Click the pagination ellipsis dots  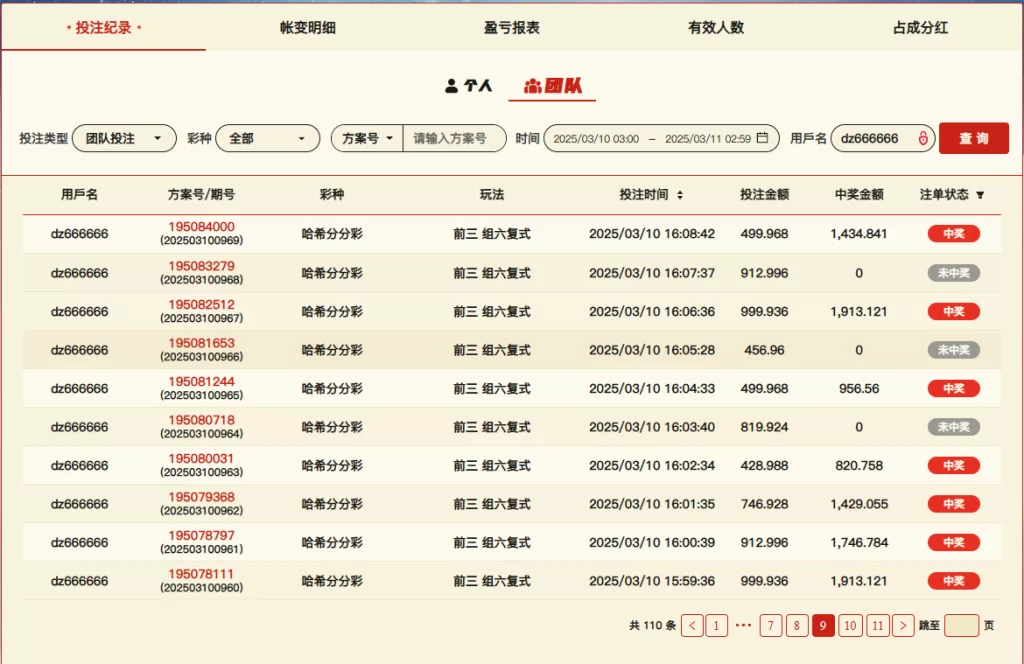[x=743, y=625]
